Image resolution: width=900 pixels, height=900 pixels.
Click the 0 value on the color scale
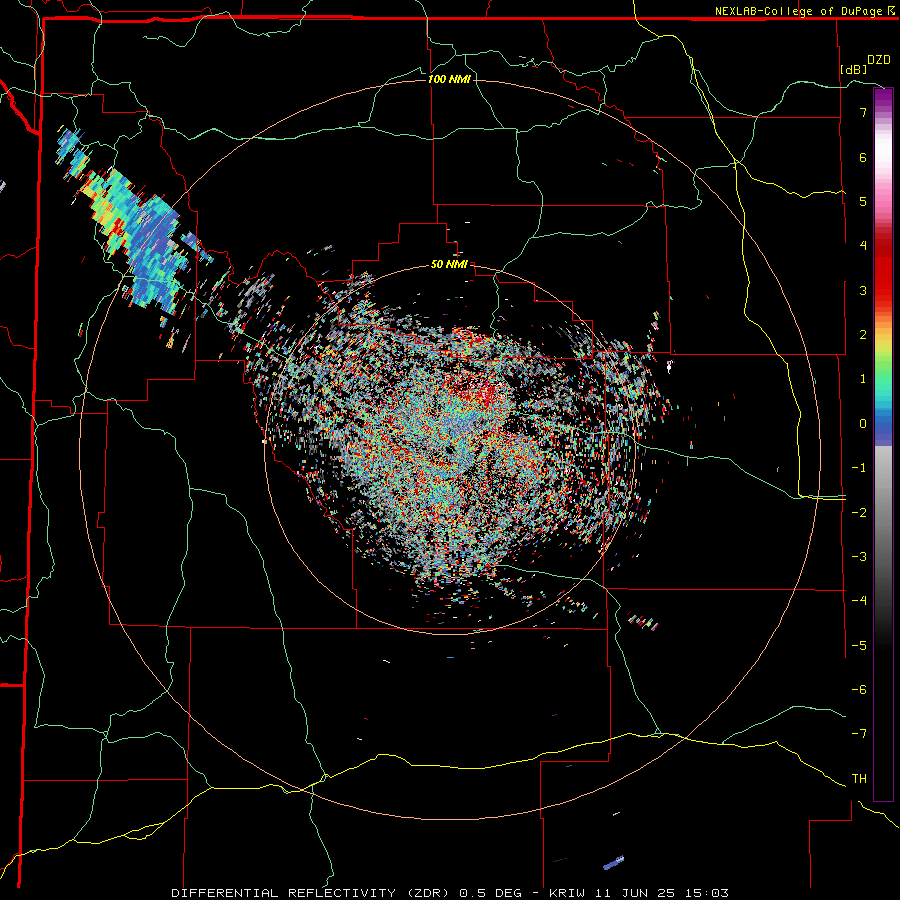click(x=863, y=424)
